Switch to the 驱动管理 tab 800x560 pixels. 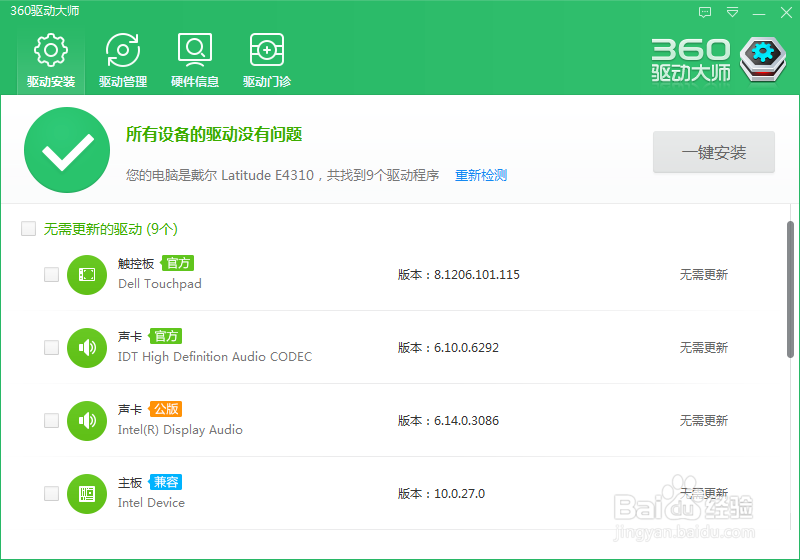(x=123, y=61)
